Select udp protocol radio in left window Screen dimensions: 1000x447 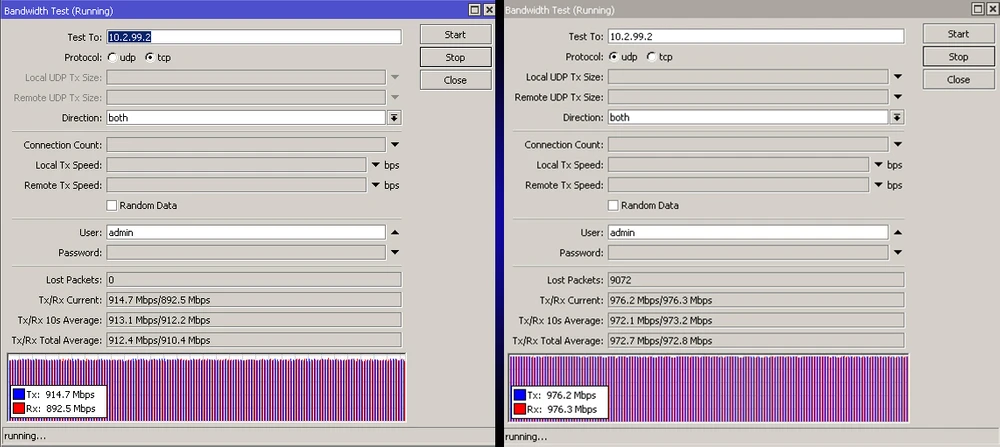tap(112, 57)
